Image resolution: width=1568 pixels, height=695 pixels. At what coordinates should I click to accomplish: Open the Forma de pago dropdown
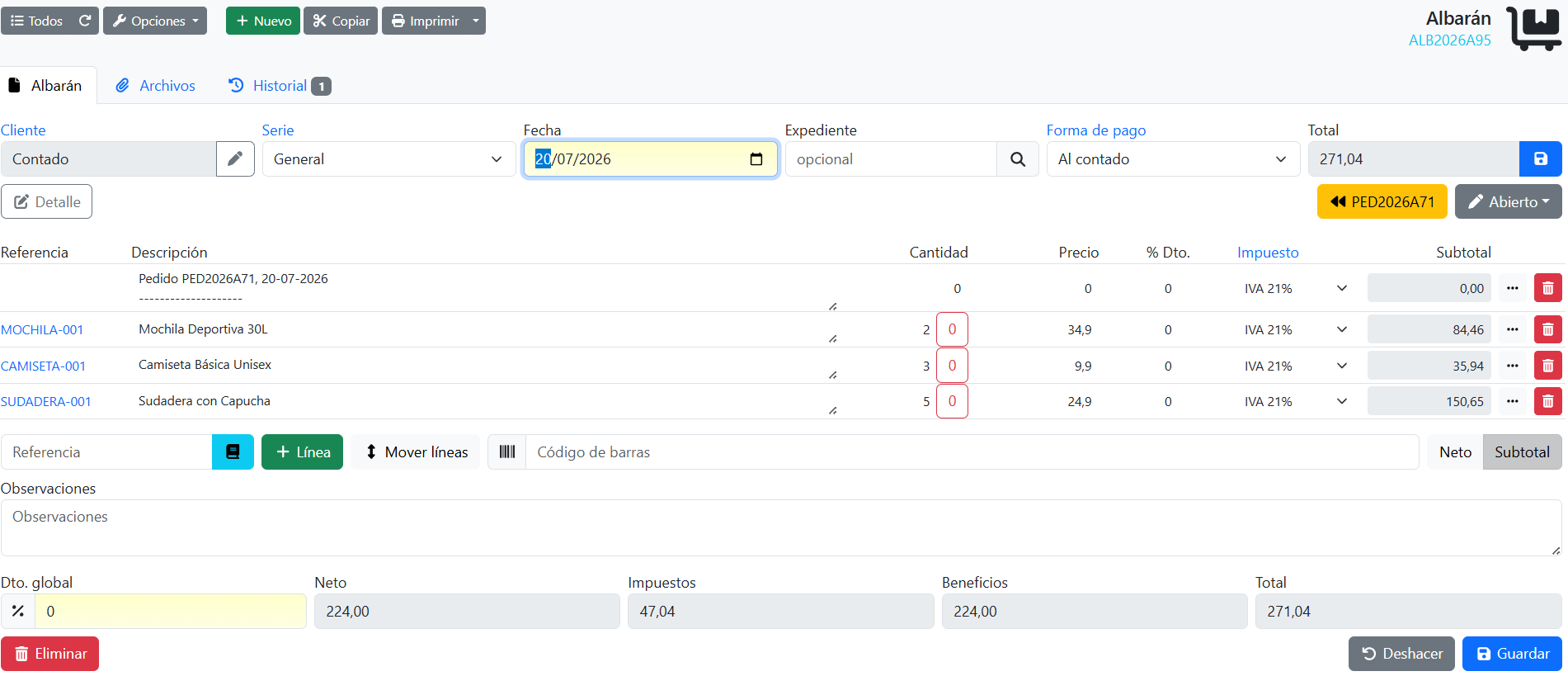[1173, 158]
